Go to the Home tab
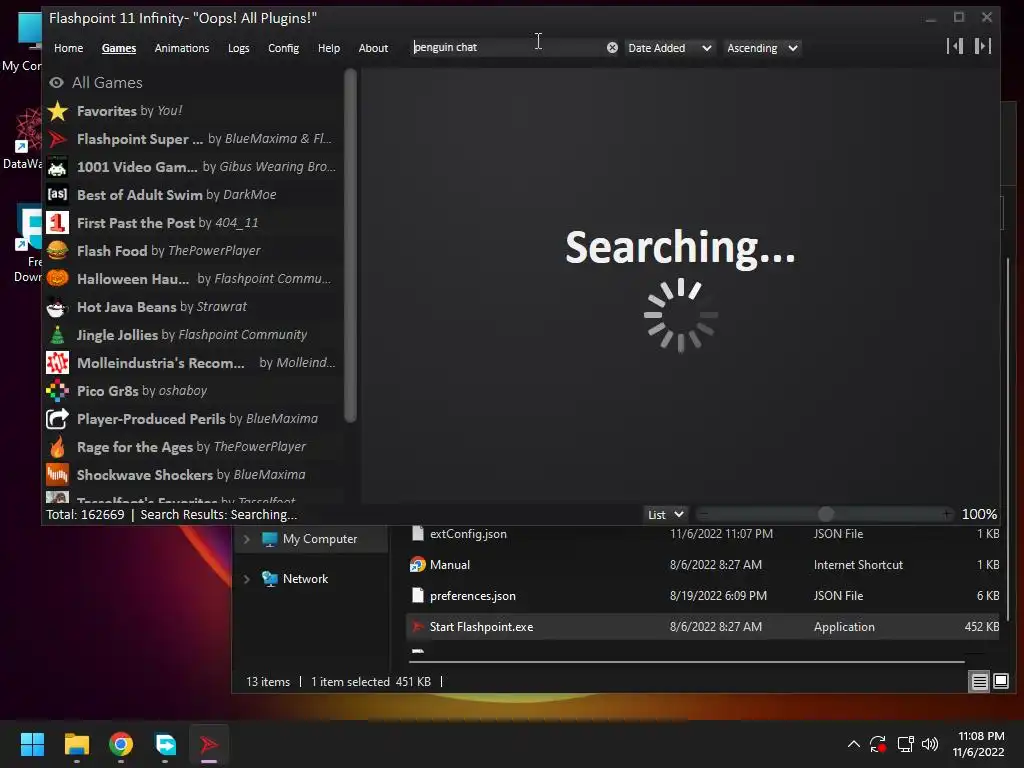 [69, 48]
